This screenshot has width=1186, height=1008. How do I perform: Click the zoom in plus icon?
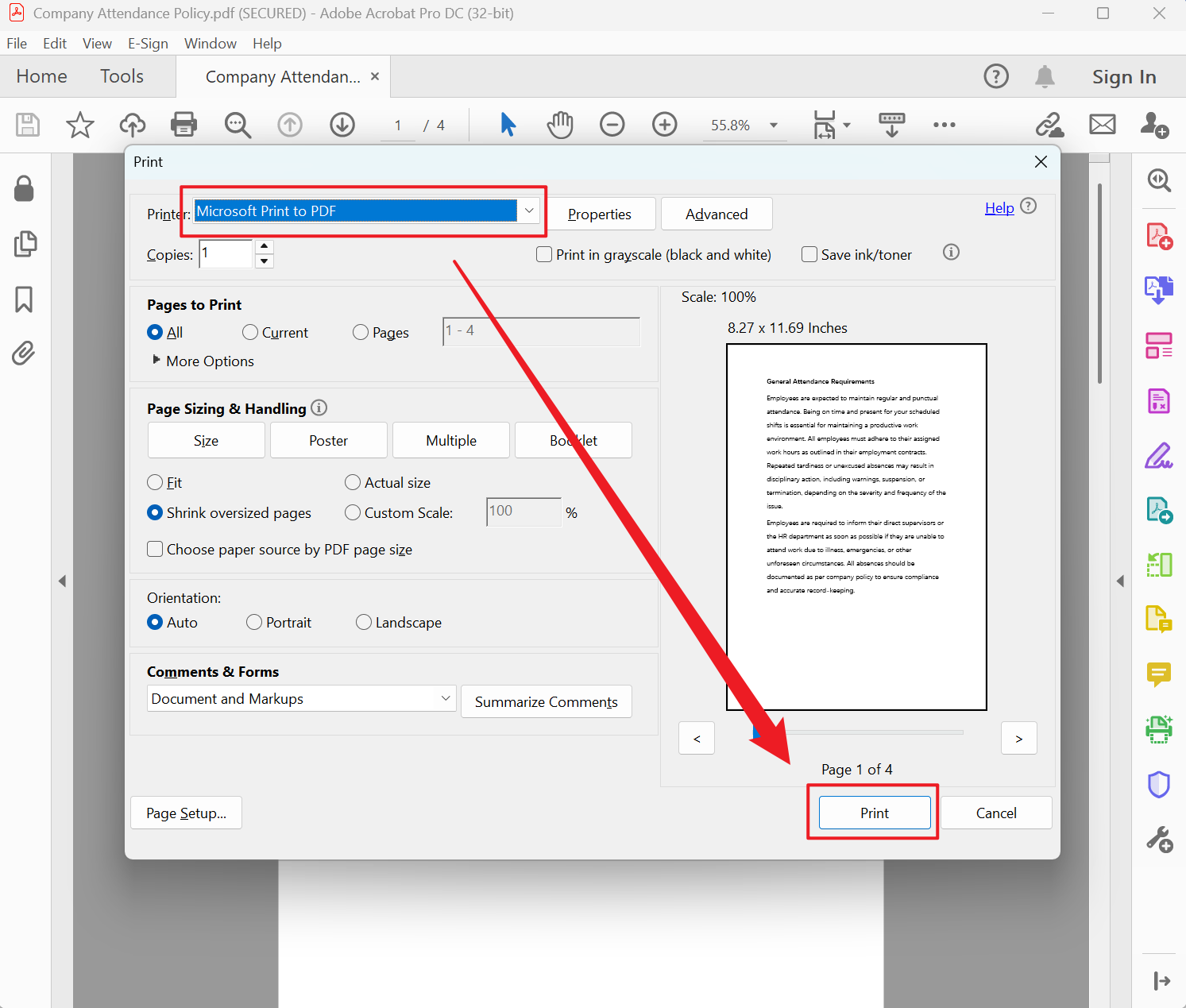pos(664,125)
